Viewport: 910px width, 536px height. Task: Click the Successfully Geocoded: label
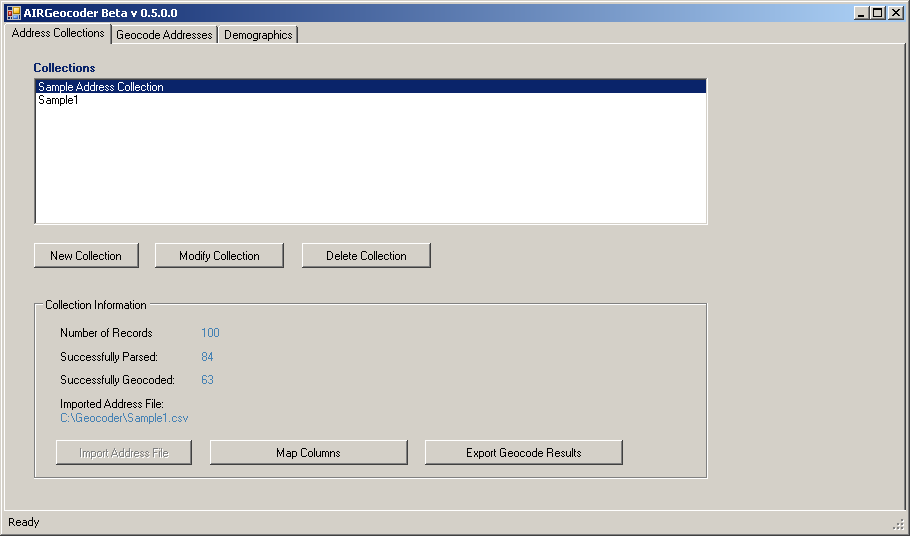click(117, 379)
